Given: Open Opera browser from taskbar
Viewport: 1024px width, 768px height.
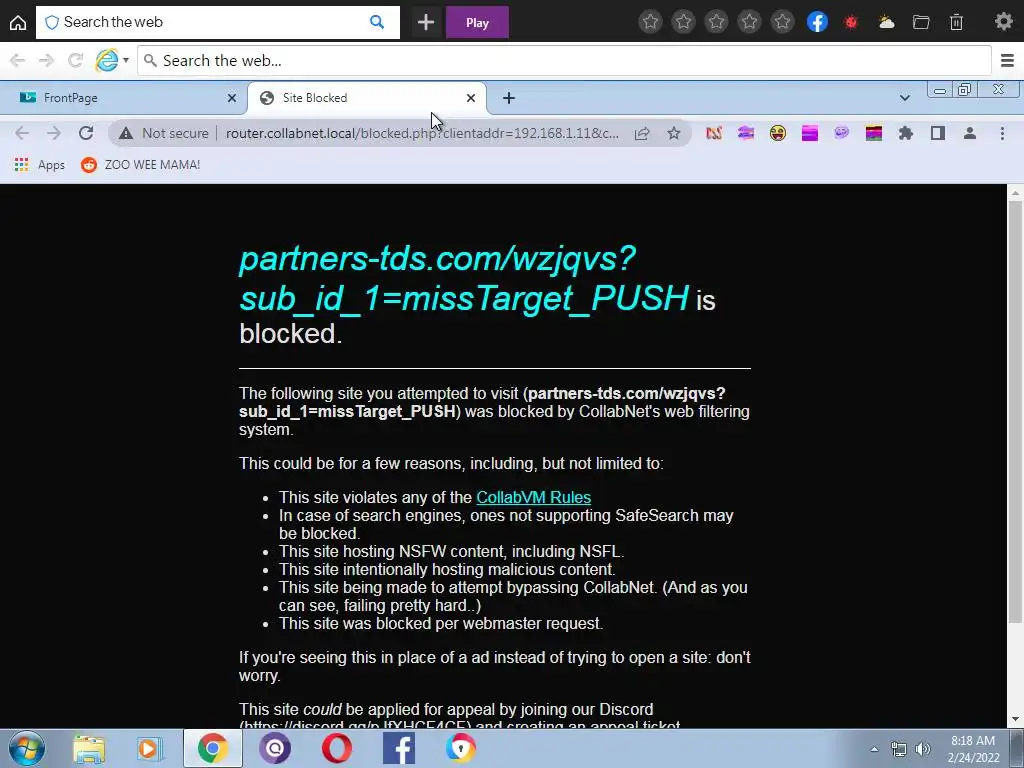Looking at the screenshot, I should click(337, 748).
